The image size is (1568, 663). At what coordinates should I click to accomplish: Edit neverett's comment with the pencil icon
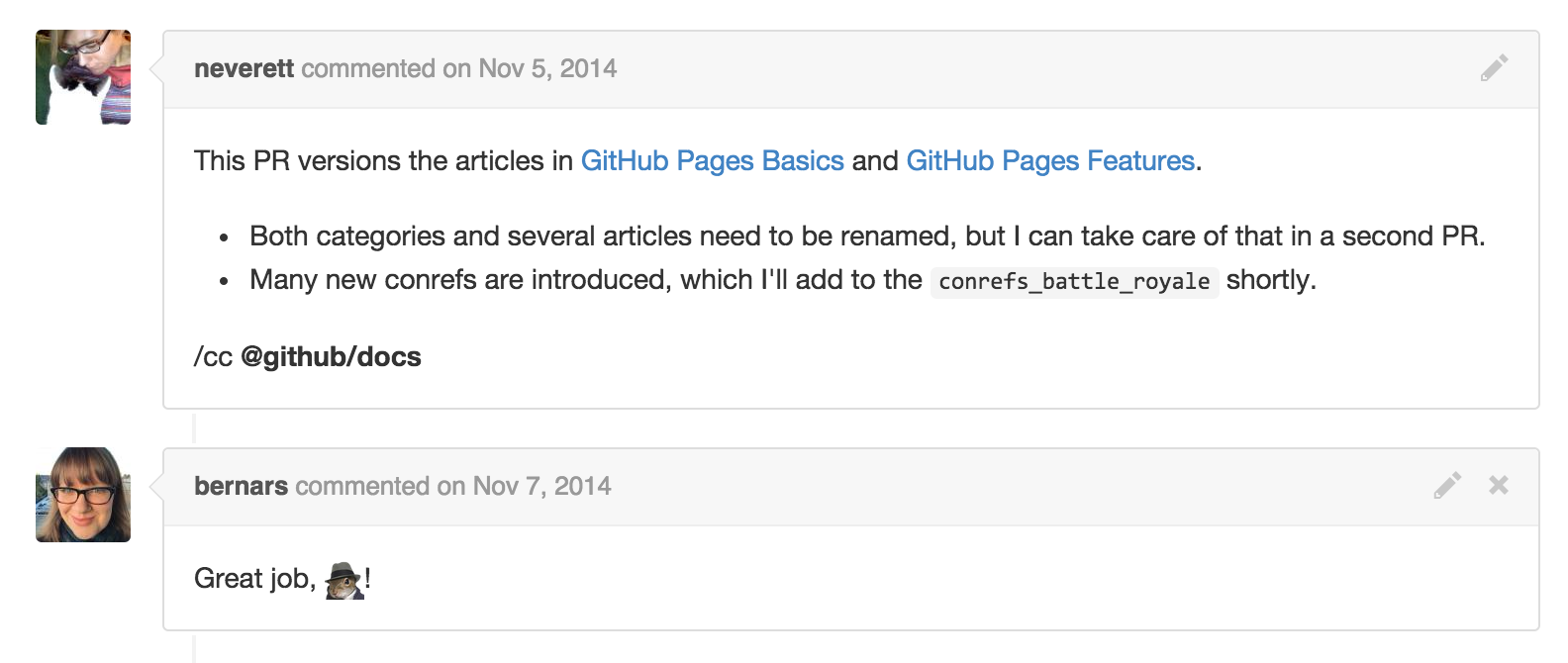(1494, 68)
